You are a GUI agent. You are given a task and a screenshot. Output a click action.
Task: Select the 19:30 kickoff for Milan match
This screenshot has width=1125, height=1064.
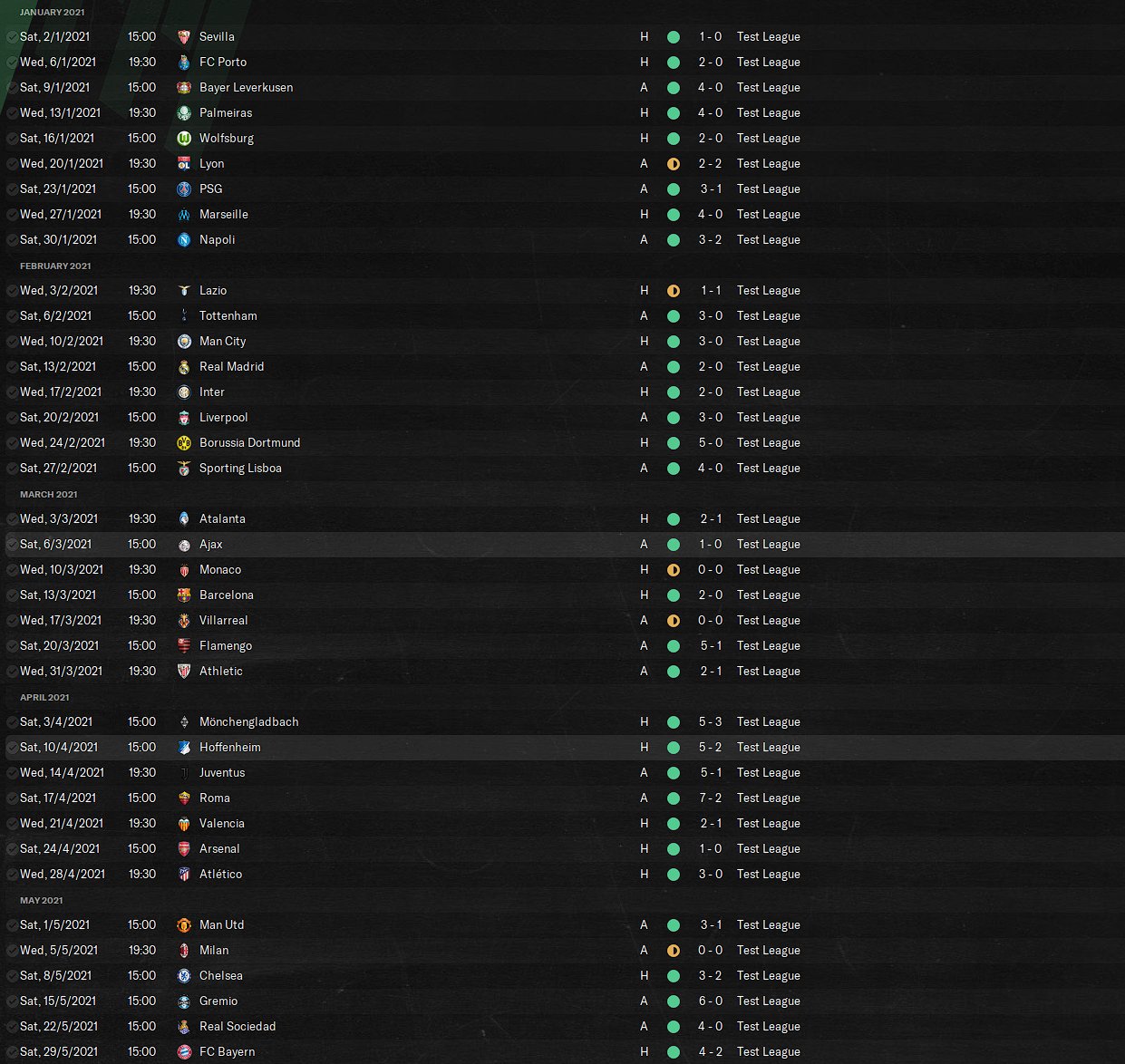[142, 951]
